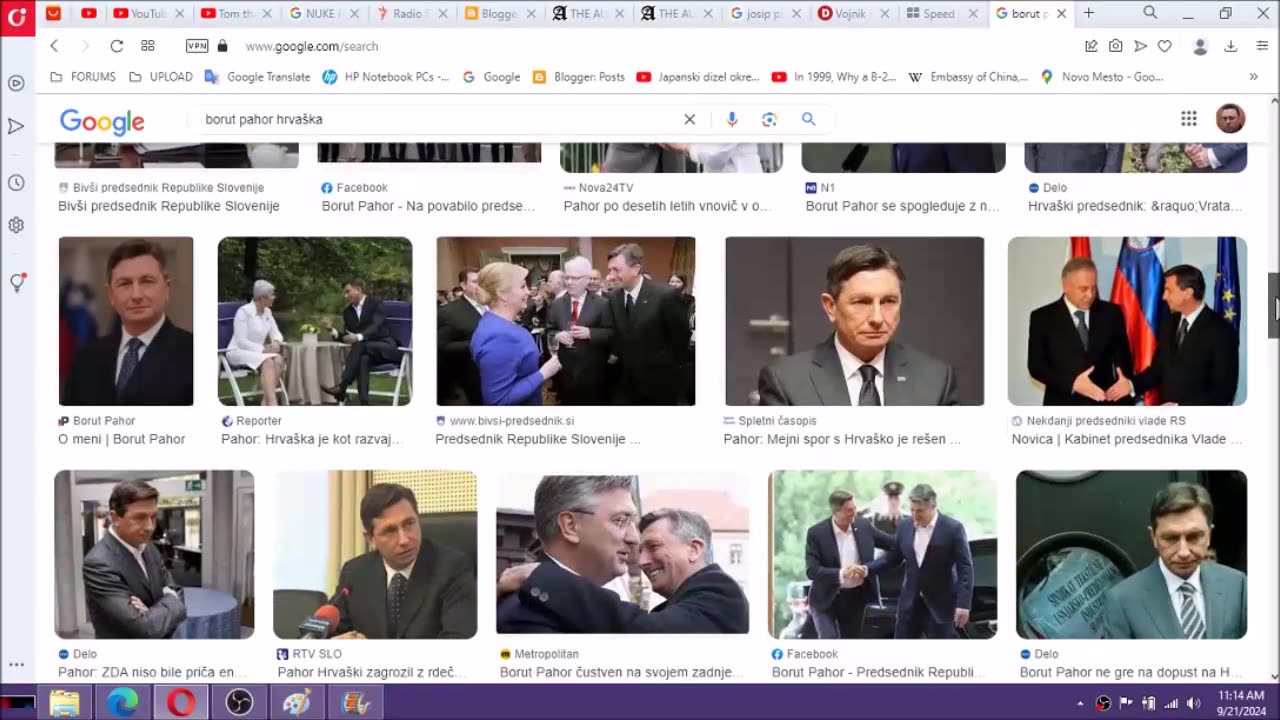Submit search with magnifier icon
Screen dimensions: 1280x720
pos(808,119)
